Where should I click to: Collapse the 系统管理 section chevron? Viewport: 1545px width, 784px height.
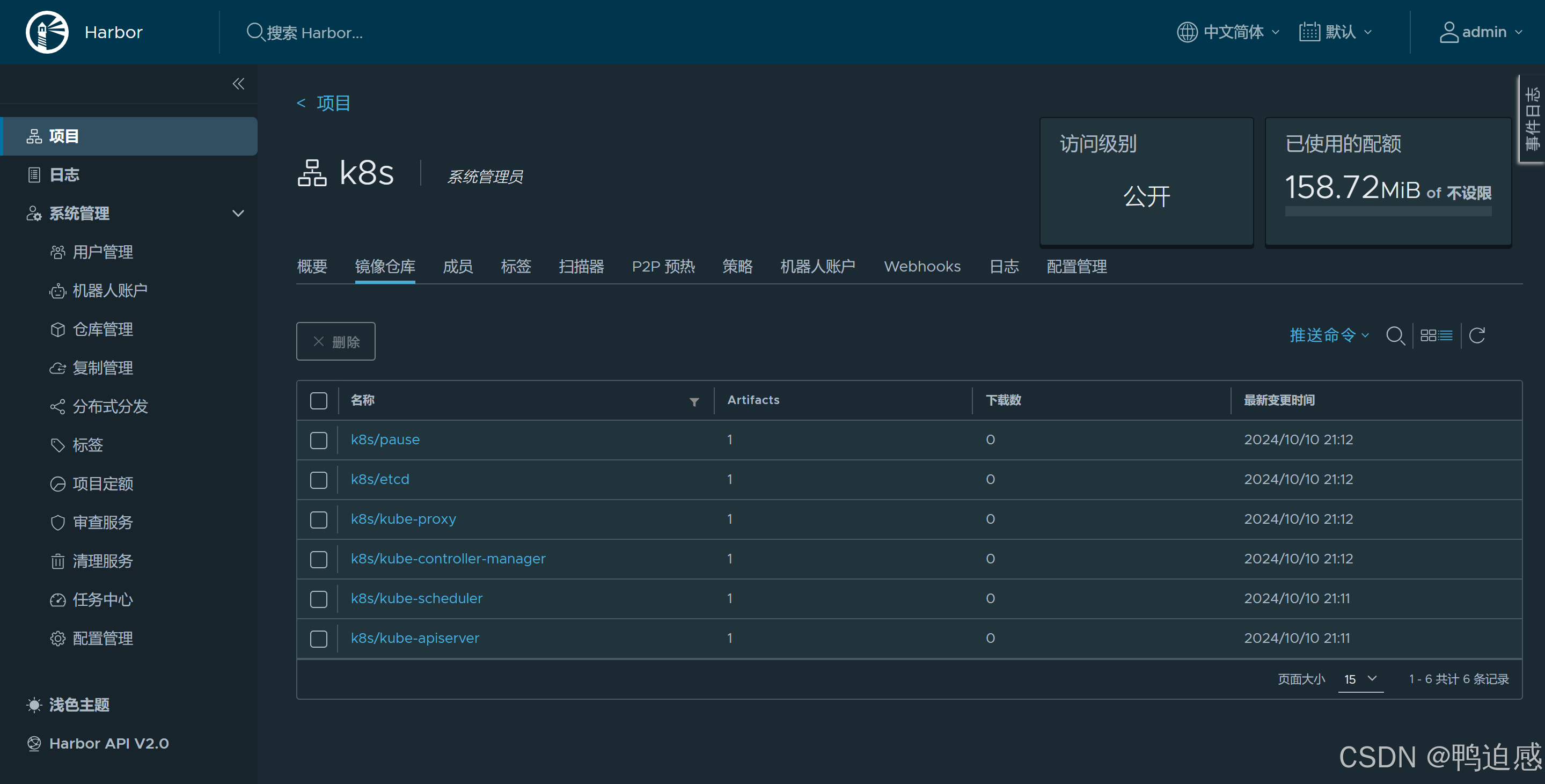238,214
